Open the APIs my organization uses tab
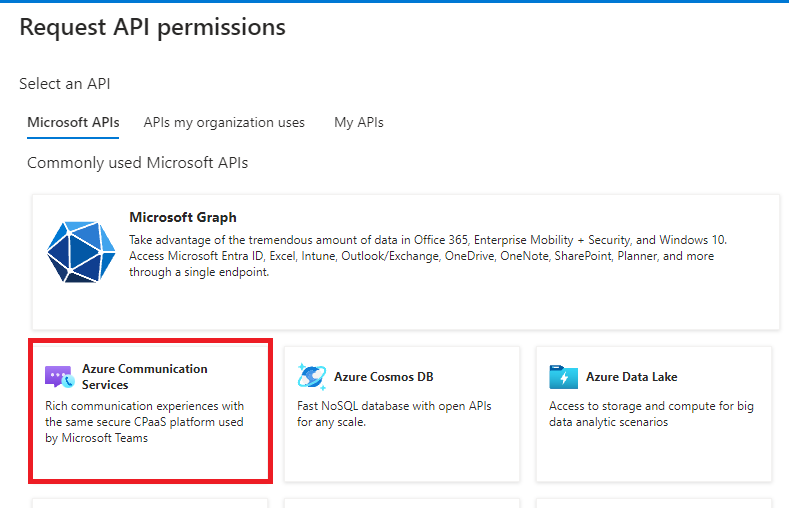The image size is (789, 508). pyautogui.click(x=224, y=122)
